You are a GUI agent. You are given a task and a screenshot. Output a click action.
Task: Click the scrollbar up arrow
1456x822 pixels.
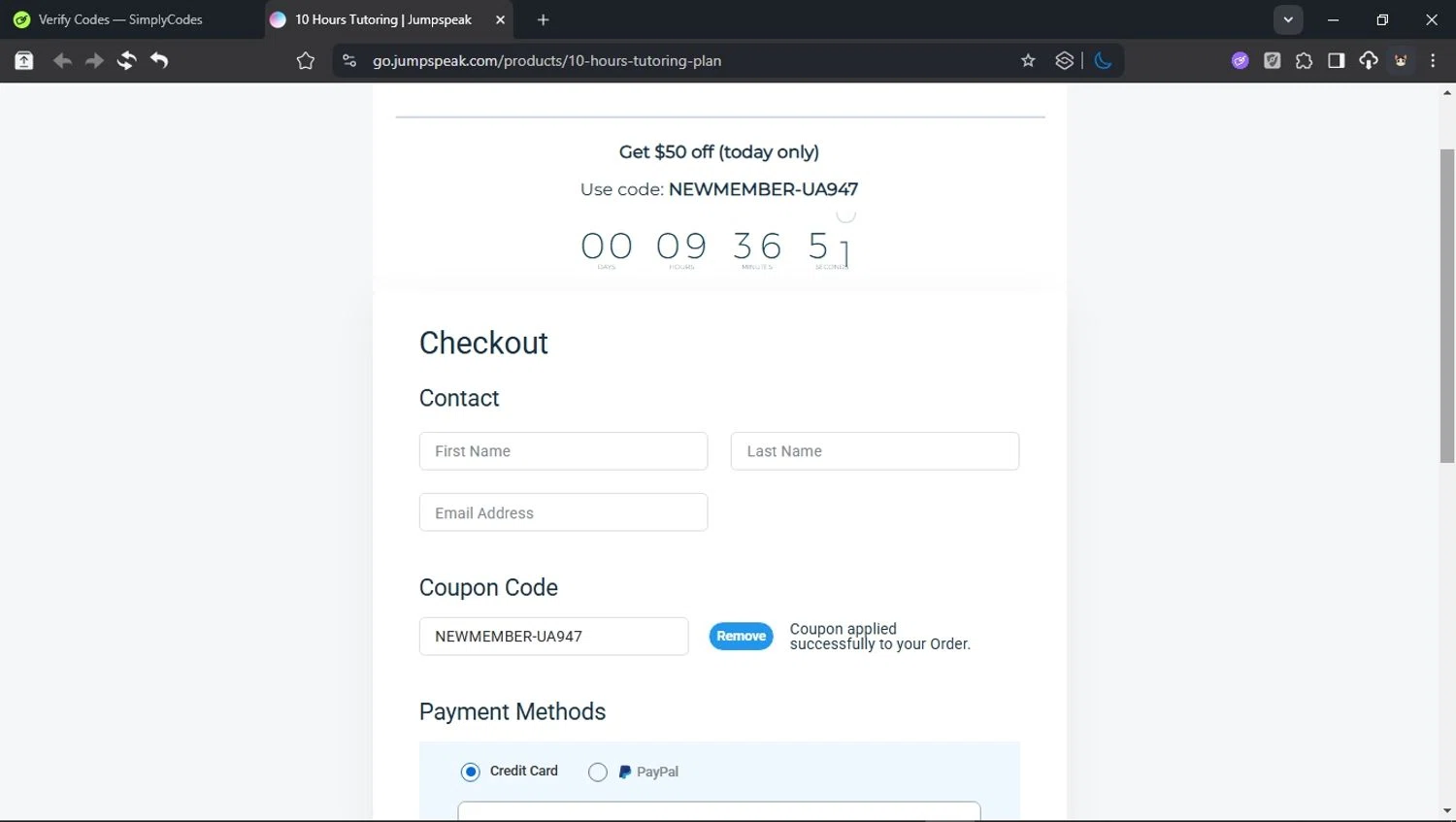point(1447,93)
